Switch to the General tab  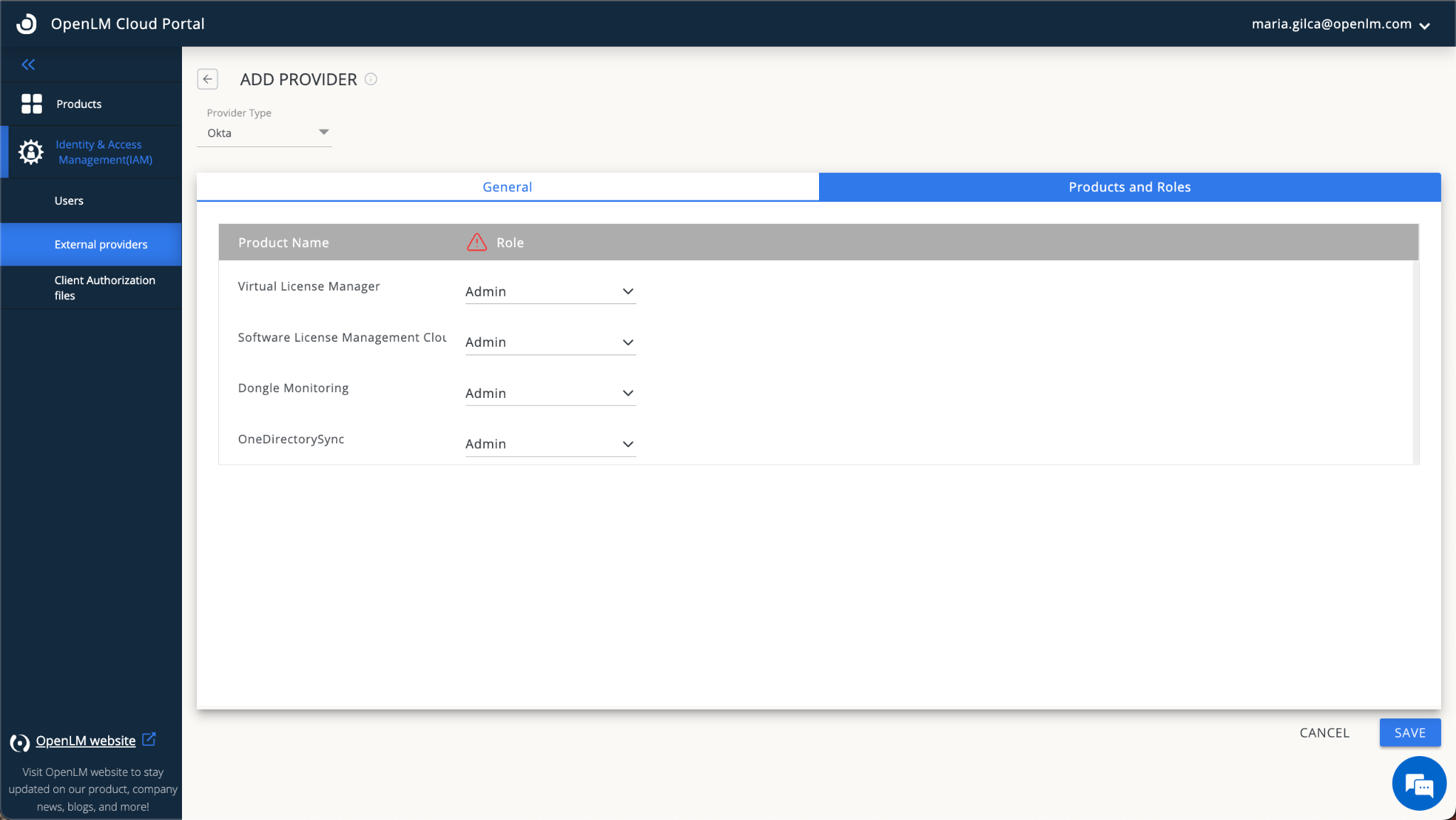tap(507, 187)
